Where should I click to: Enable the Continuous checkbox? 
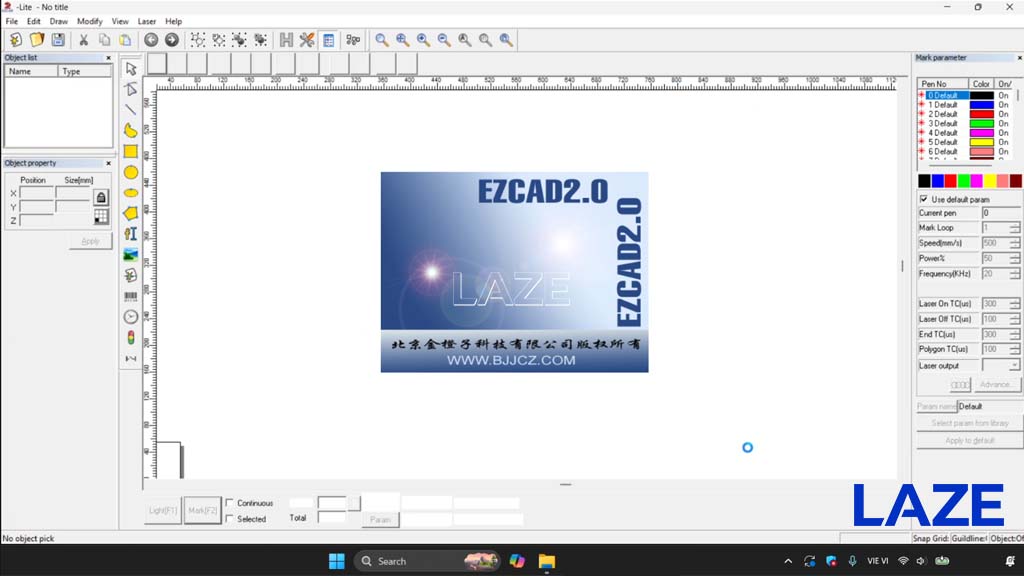click(229, 503)
